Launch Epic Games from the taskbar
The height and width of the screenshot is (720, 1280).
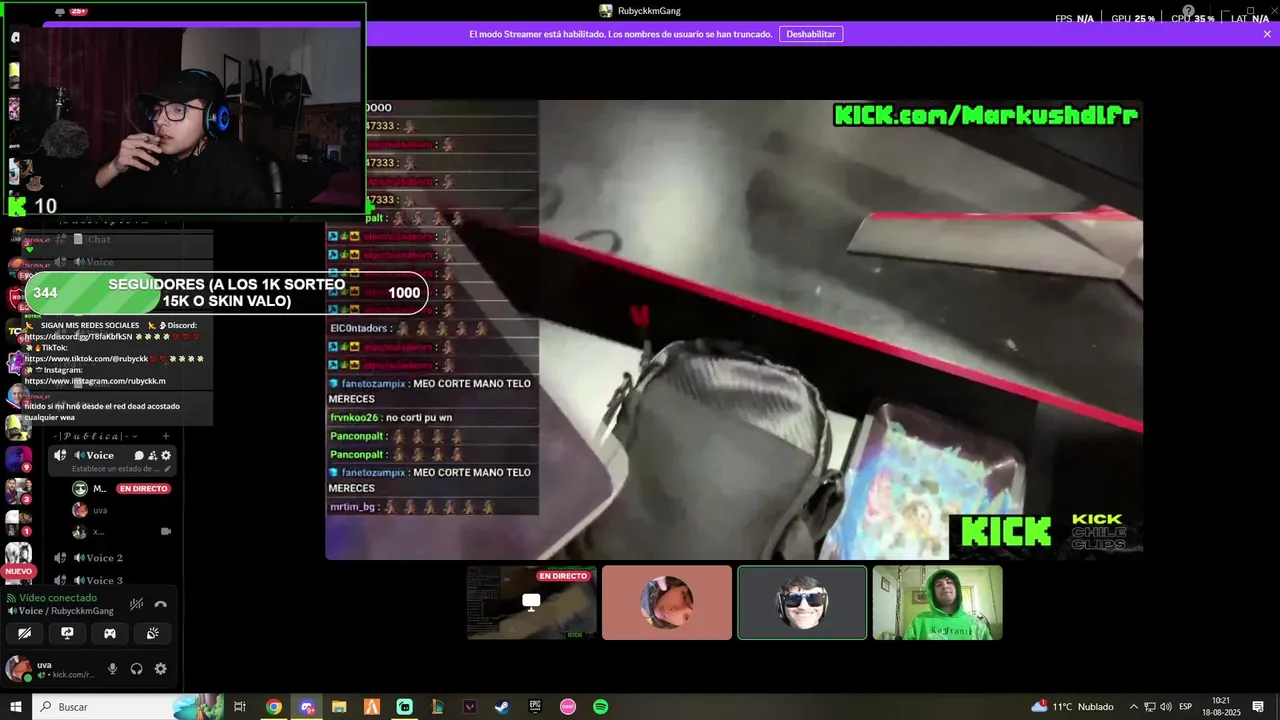tap(535, 707)
